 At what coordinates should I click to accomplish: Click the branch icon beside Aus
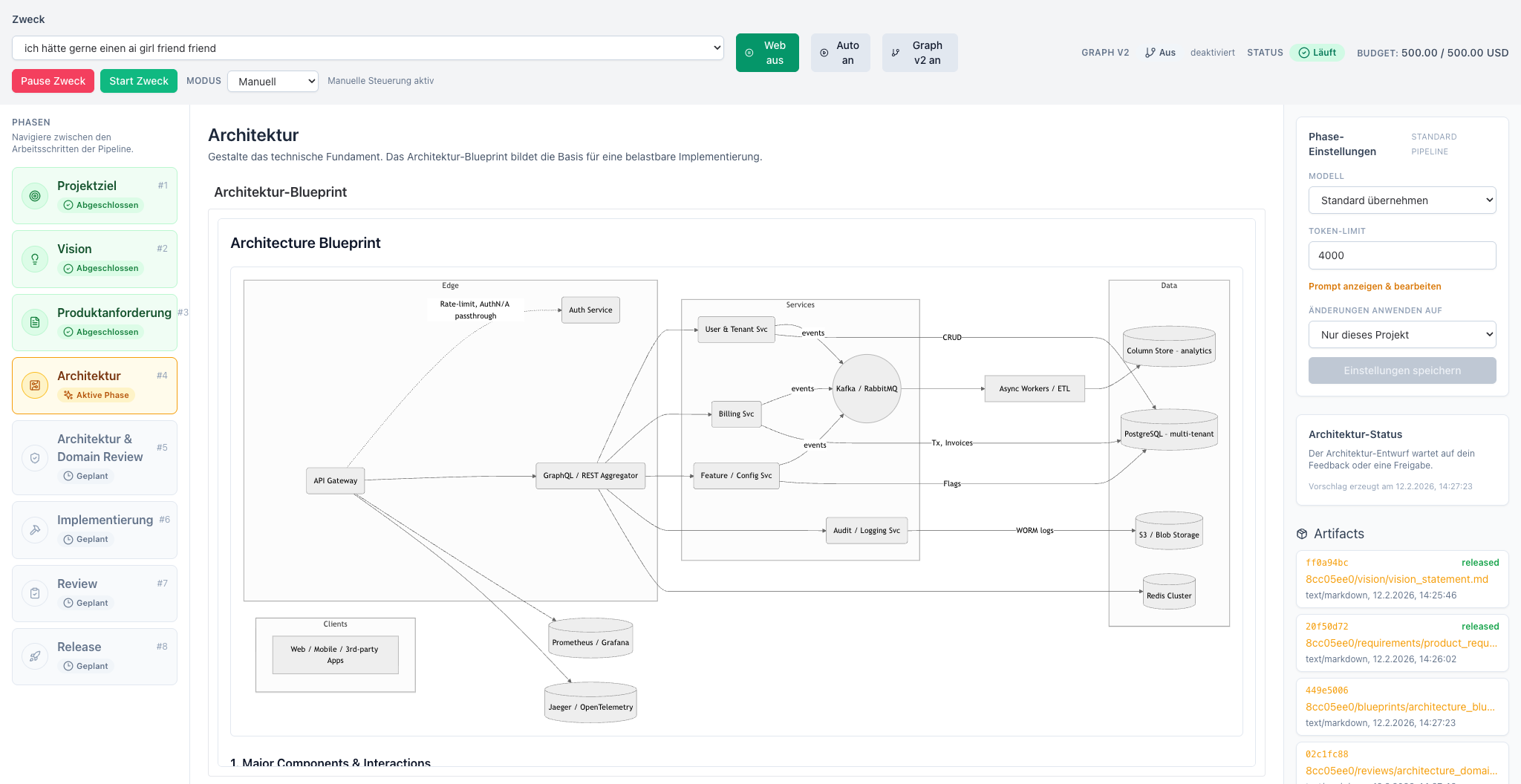pyautogui.click(x=1150, y=53)
